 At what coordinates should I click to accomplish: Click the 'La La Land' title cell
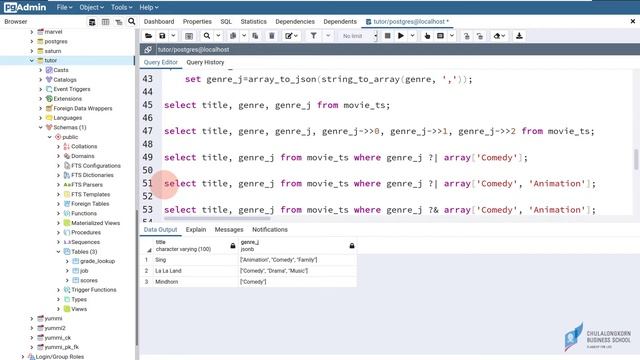tap(195, 271)
